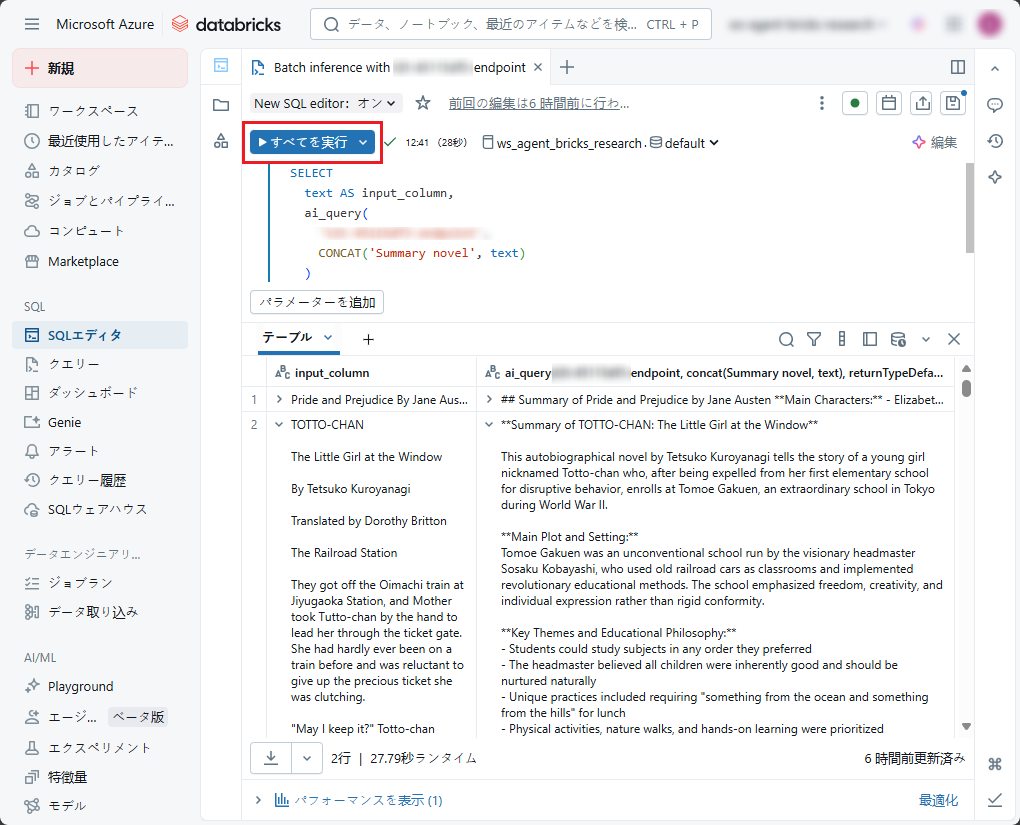Screen dimensions: 1020x825
Task: Toggle the side panel layout icon
Action: 958,67
